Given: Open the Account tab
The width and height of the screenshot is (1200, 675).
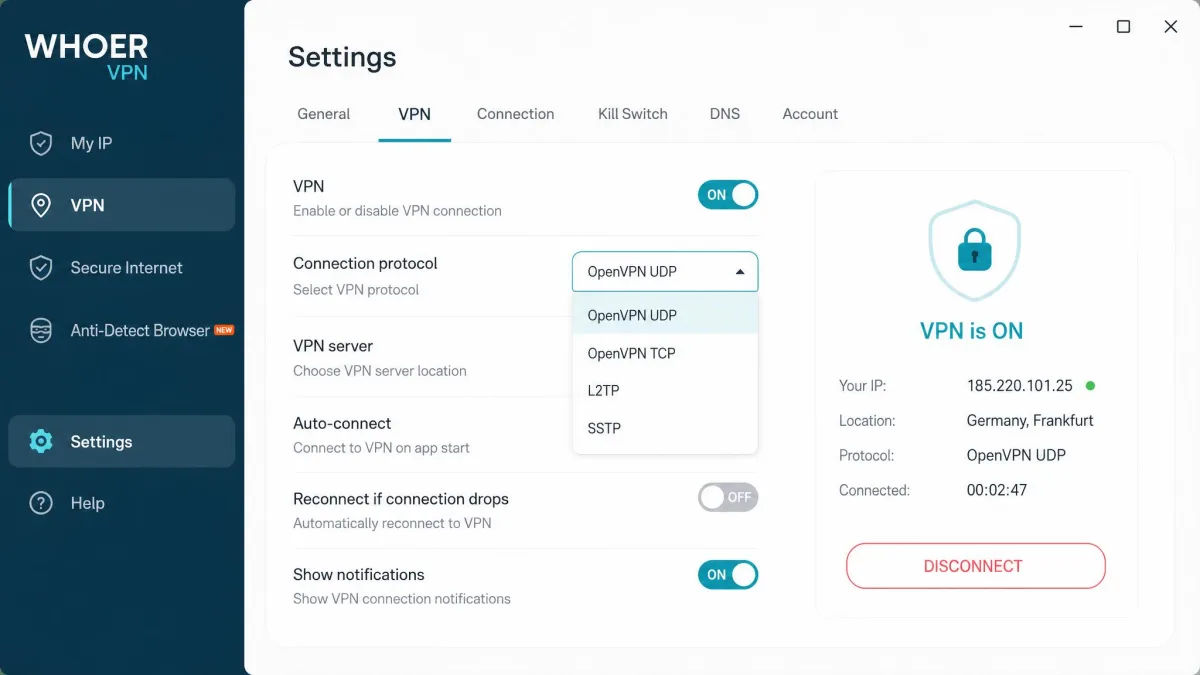Looking at the screenshot, I should 810,114.
